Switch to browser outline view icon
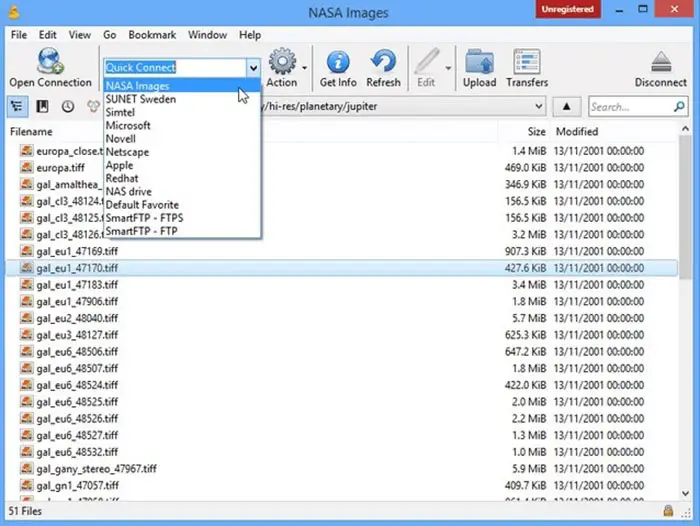Viewport: 700px width, 526px height. 17,106
